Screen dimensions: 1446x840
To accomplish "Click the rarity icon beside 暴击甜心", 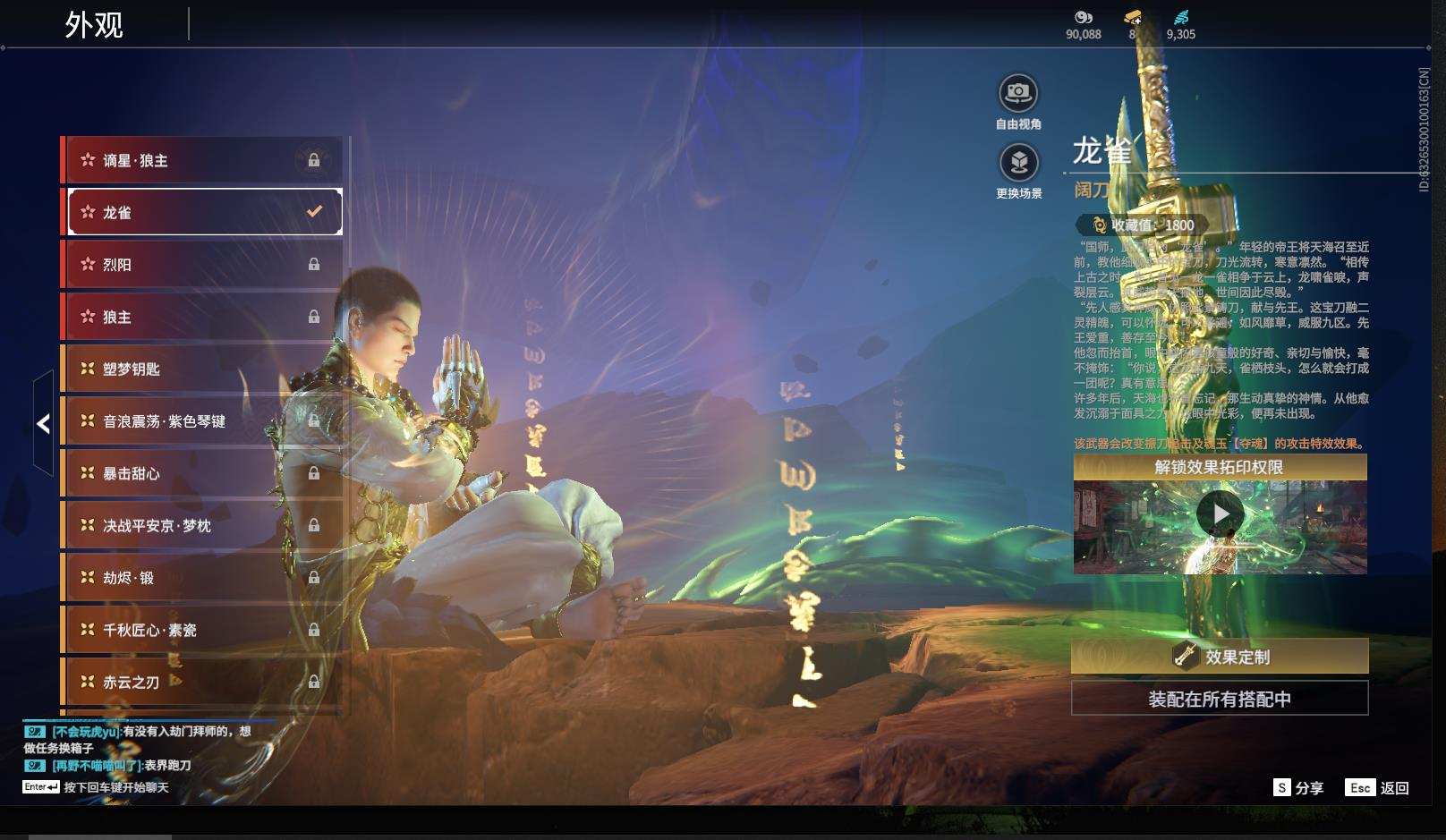I will (88, 472).
